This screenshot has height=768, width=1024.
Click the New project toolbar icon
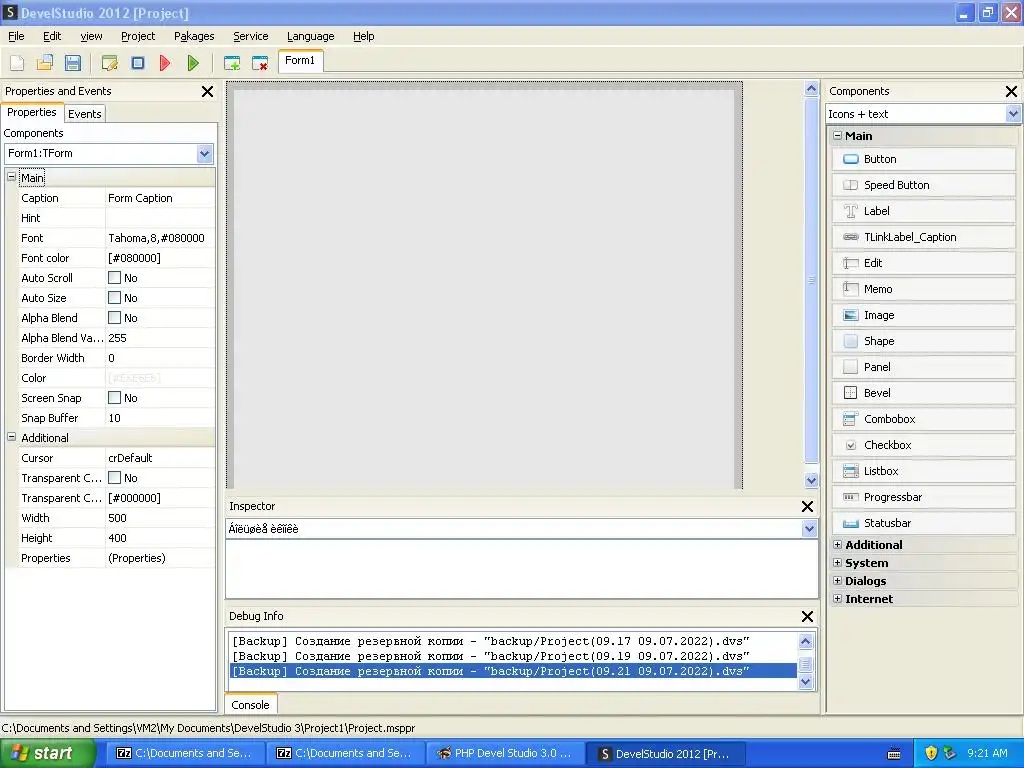(x=17, y=63)
